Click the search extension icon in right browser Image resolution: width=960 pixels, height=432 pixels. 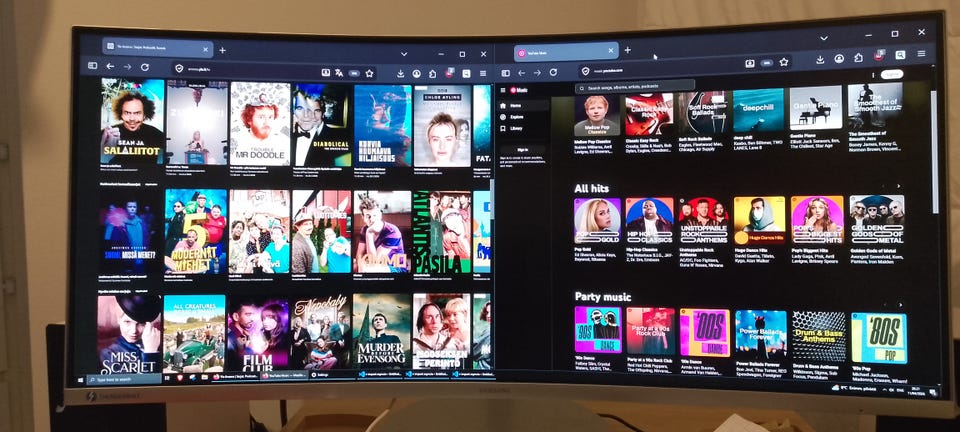coord(900,55)
